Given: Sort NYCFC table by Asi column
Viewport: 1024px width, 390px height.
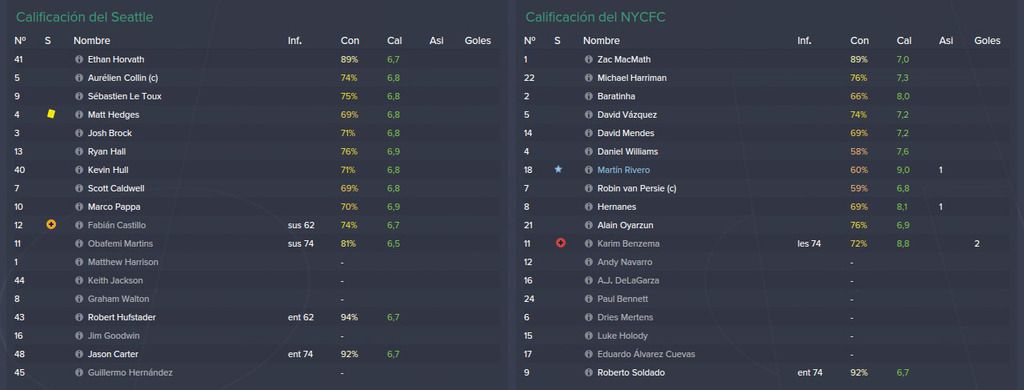Looking at the screenshot, I should tap(946, 41).
